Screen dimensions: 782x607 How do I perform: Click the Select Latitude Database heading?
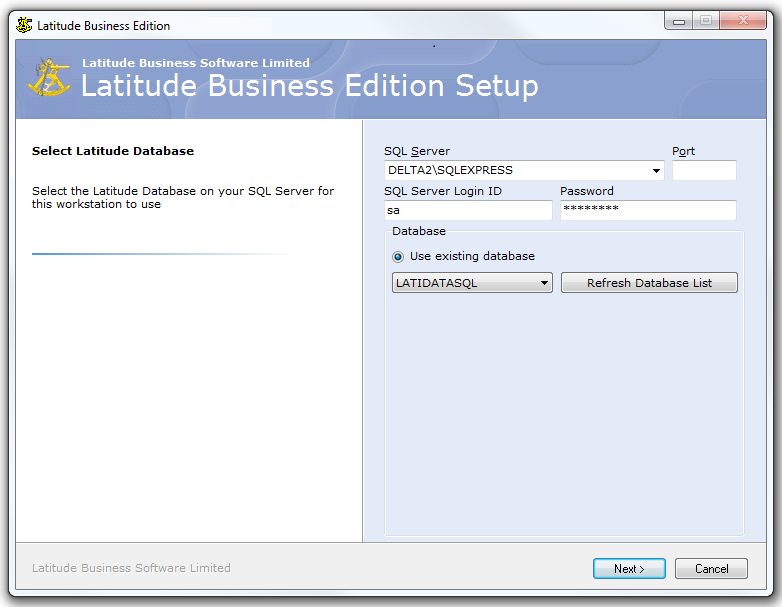tap(113, 152)
